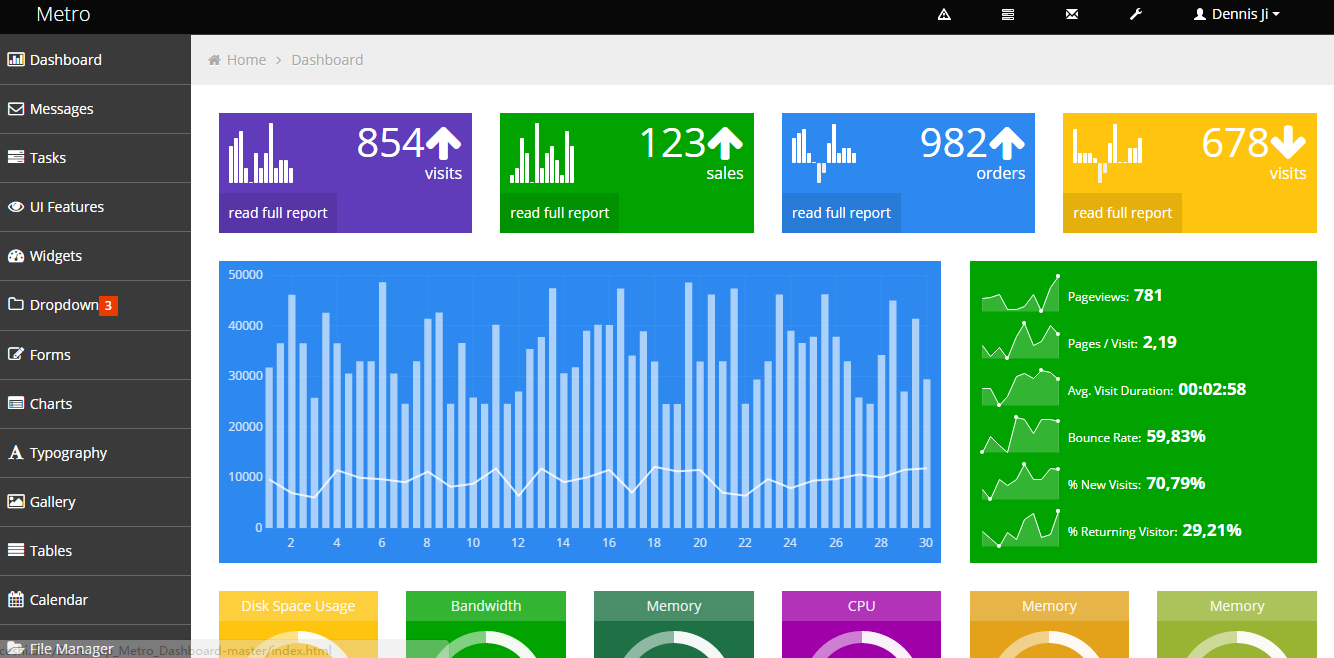
Task: Click the Calendar sidebar icon
Action: tap(16, 599)
